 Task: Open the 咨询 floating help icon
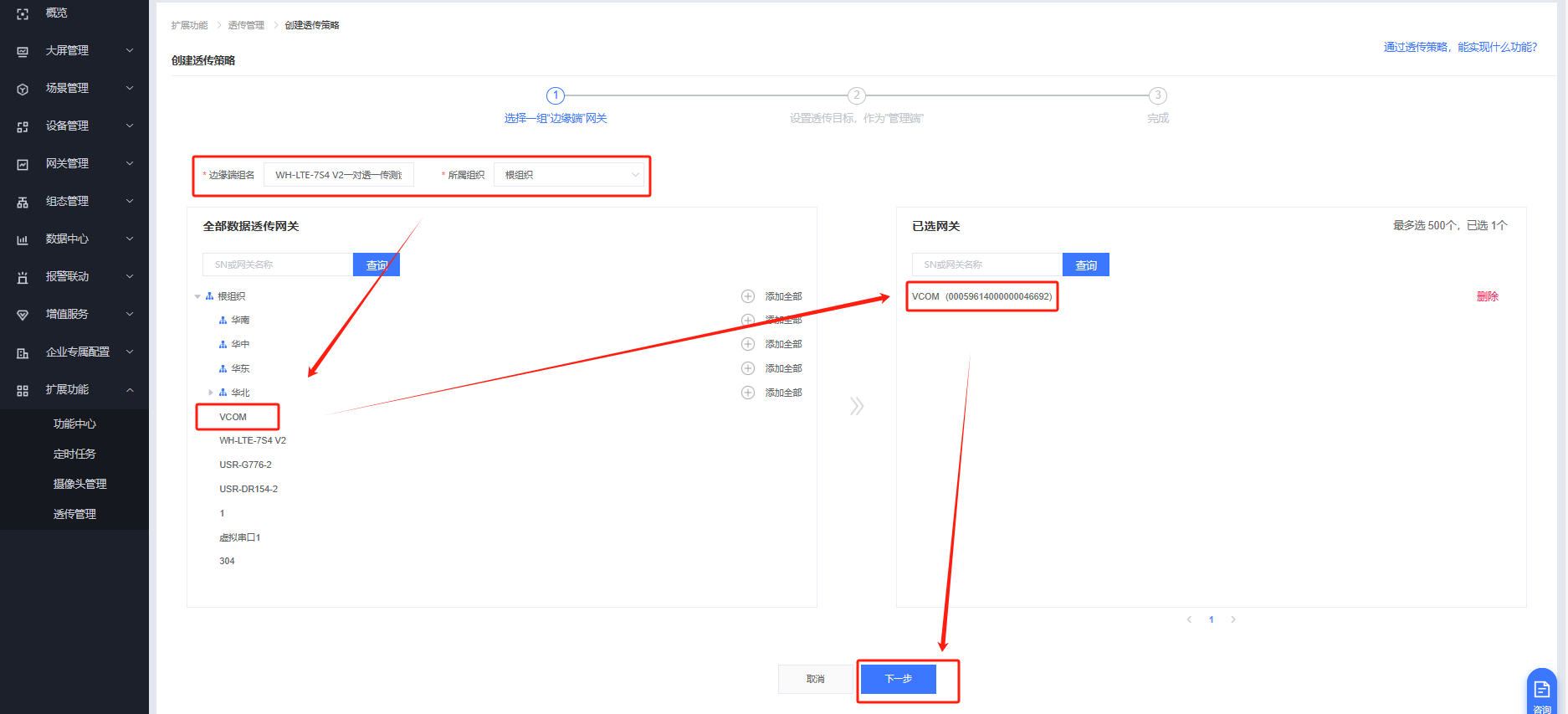[x=1541, y=691]
